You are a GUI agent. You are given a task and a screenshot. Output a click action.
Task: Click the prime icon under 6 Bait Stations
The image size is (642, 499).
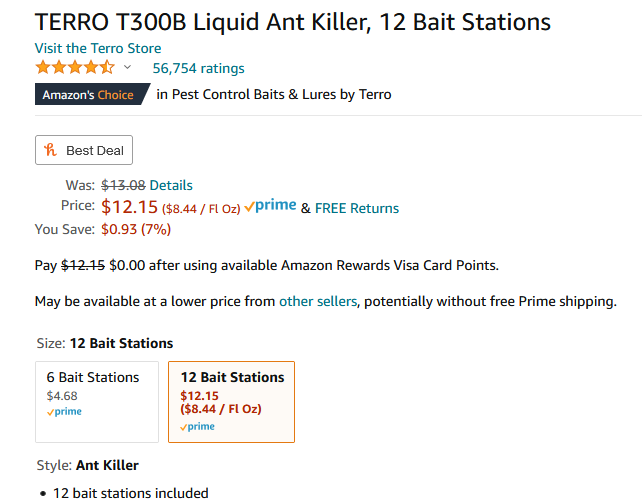pos(64,411)
